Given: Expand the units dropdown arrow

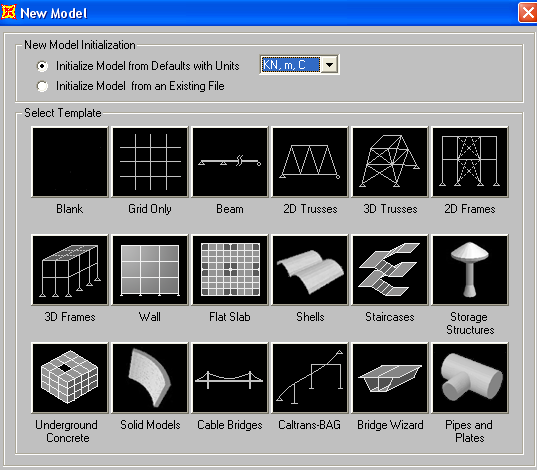Looking at the screenshot, I should [x=330, y=64].
